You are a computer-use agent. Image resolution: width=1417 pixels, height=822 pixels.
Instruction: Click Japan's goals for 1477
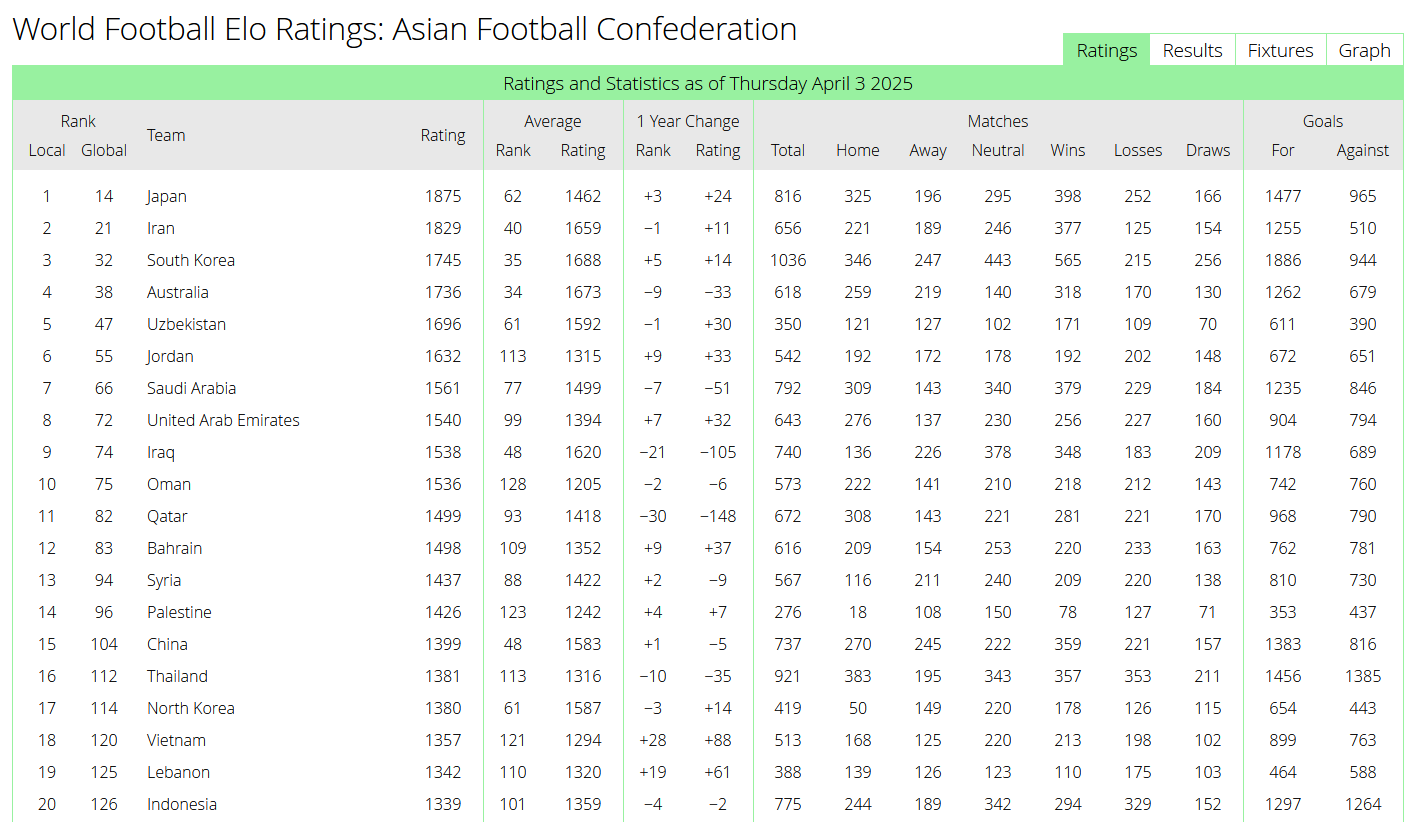click(x=1283, y=196)
